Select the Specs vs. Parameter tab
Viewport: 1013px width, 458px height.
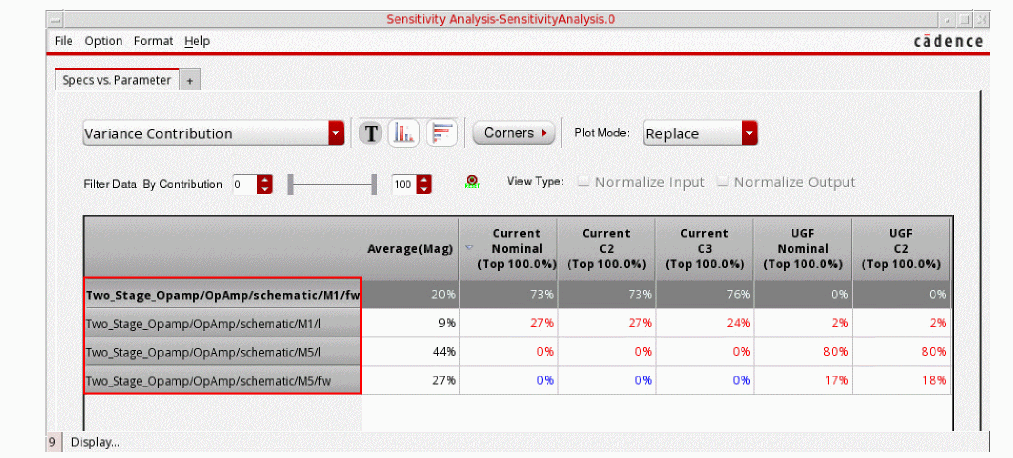pyautogui.click(x=117, y=80)
